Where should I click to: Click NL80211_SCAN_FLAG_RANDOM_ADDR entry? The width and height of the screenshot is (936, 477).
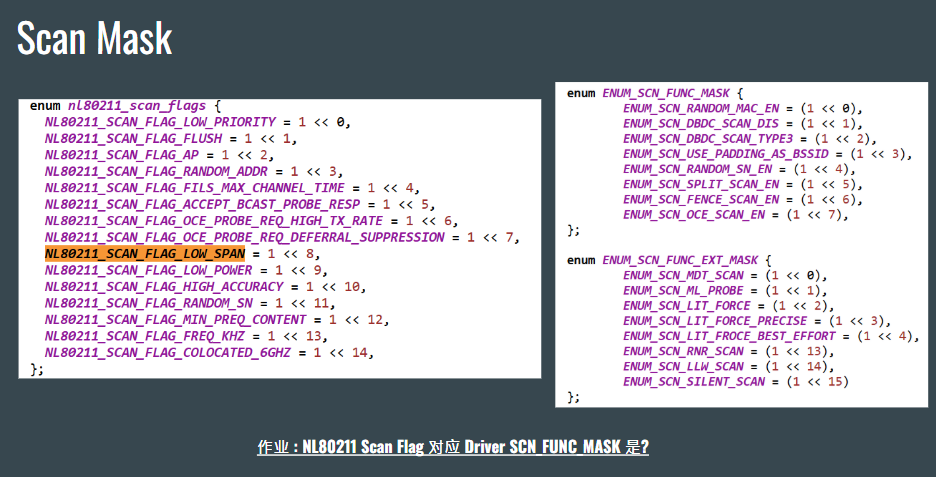pos(194,171)
